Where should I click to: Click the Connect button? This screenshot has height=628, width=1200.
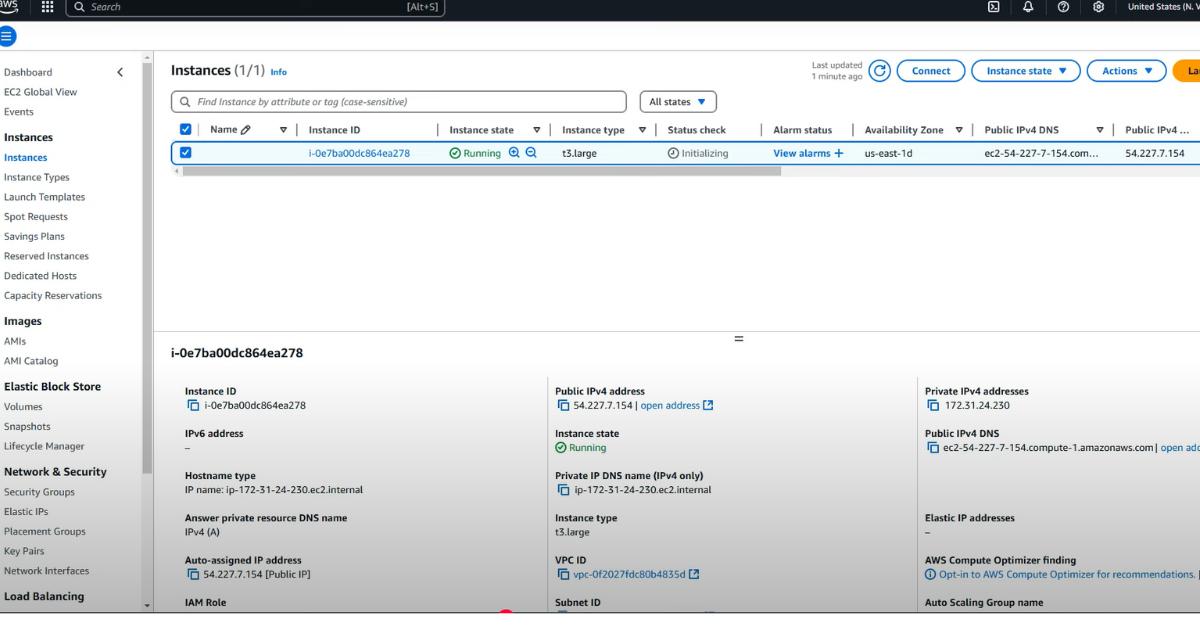931,71
